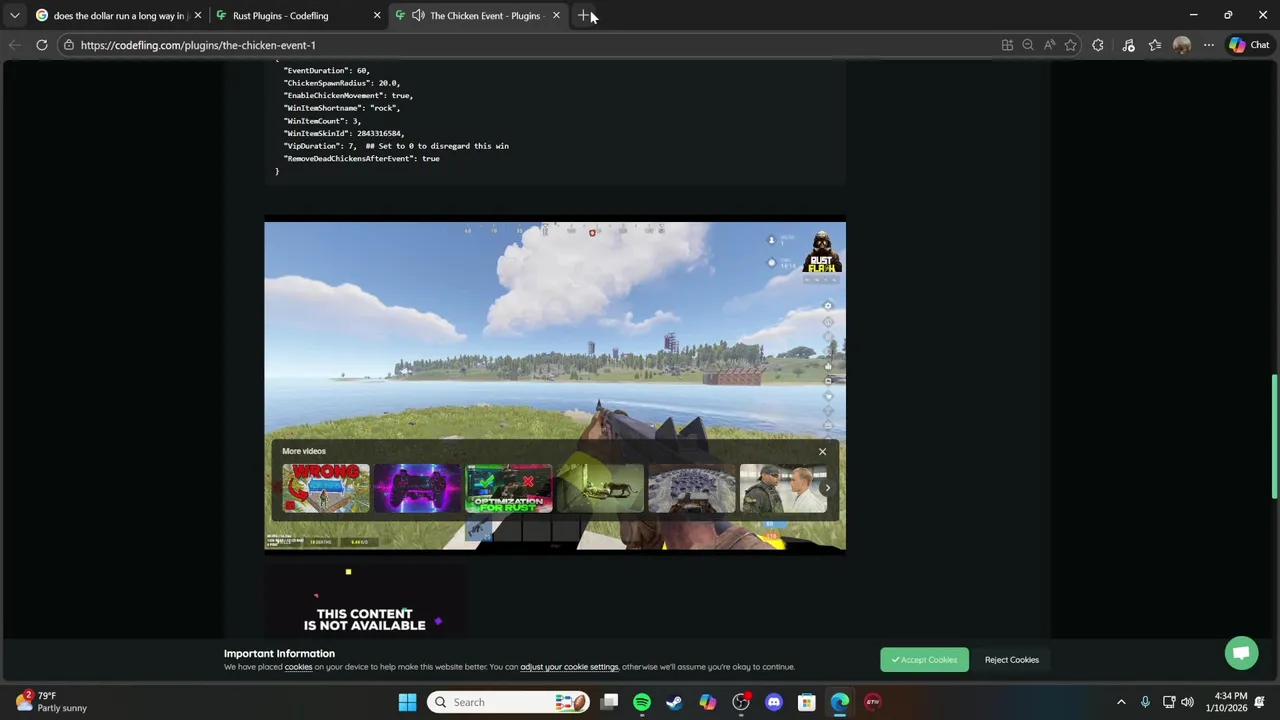This screenshot has width=1280, height=720.
Task: Open Task View on the taskbar
Action: pyautogui.click(x=609, y=702)
